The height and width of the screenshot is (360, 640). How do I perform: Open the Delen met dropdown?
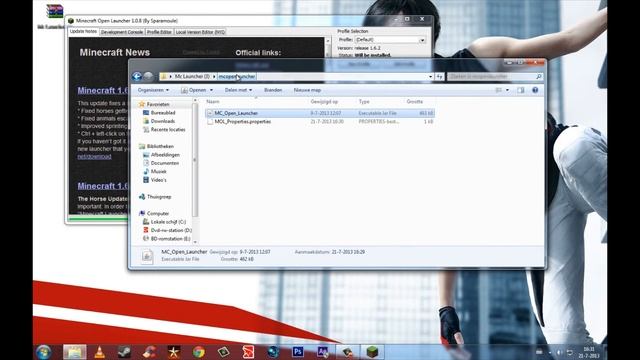click(238, 90)
